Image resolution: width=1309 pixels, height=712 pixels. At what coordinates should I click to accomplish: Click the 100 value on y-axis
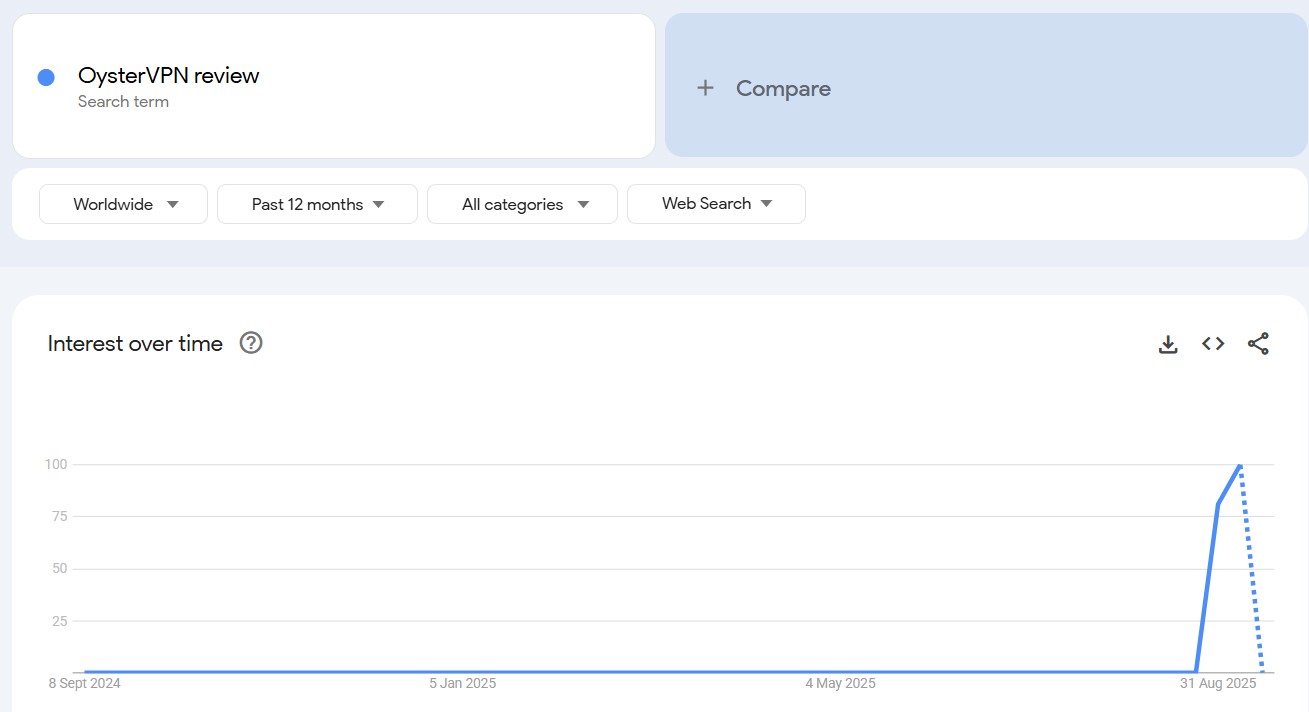click(x=55, y=464)
